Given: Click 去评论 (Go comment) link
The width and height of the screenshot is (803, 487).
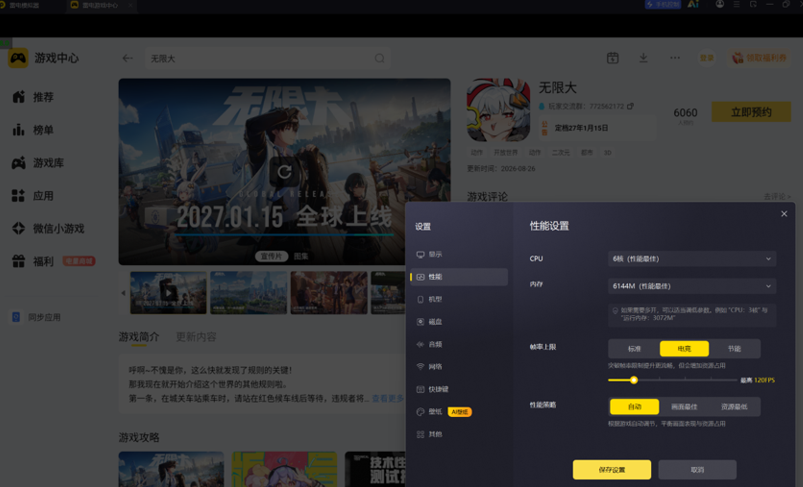Looking at the screenshot, I should (x=777, y=197).
